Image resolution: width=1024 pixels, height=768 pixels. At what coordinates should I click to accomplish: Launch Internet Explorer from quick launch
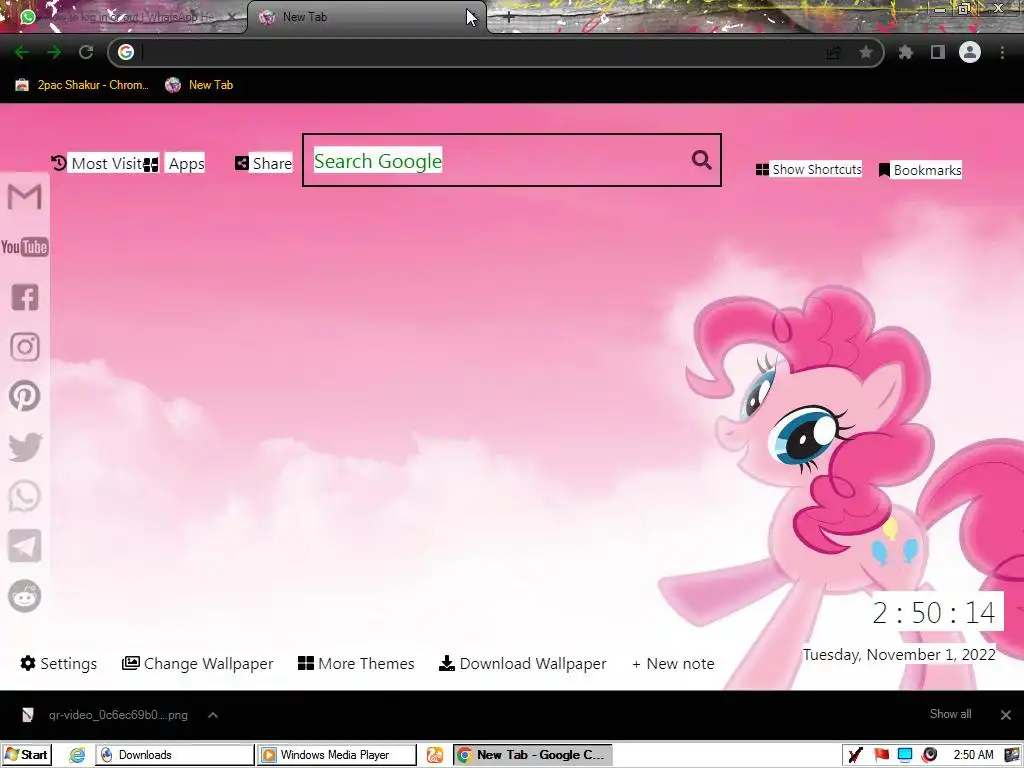point(77,755)
